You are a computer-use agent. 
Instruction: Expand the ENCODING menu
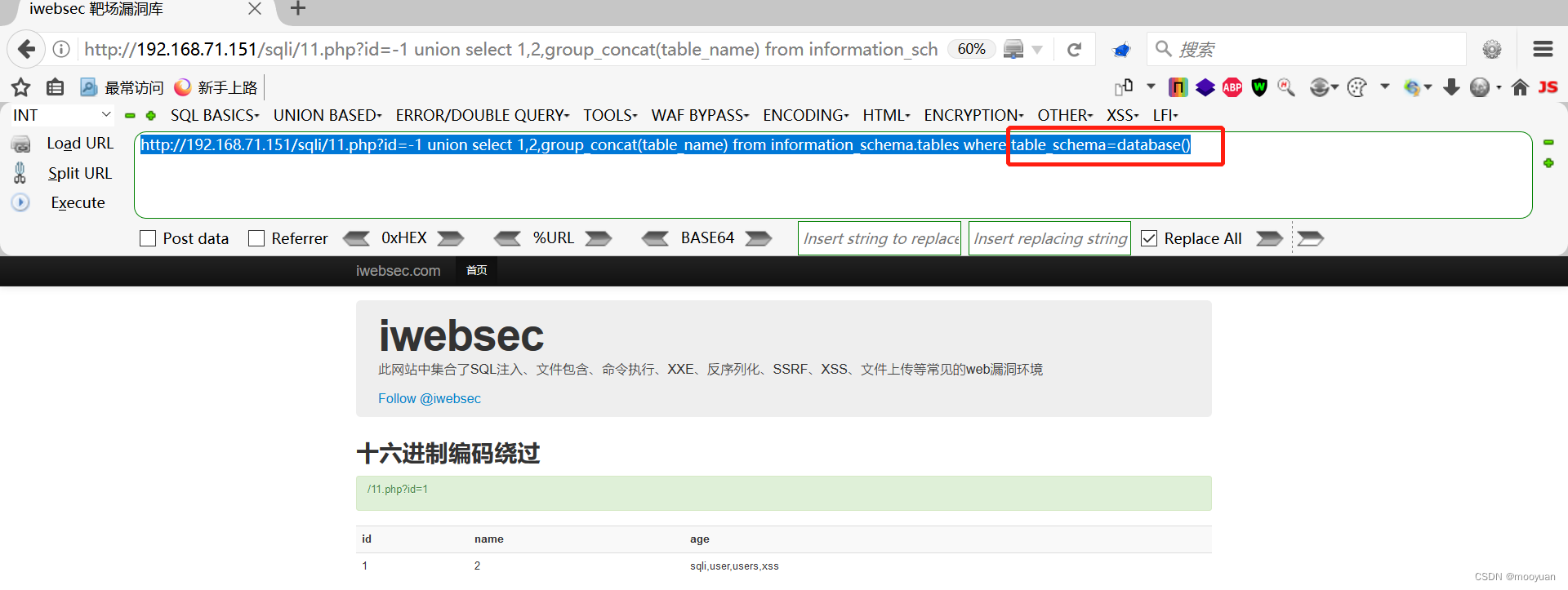click(x=806, y=115)
